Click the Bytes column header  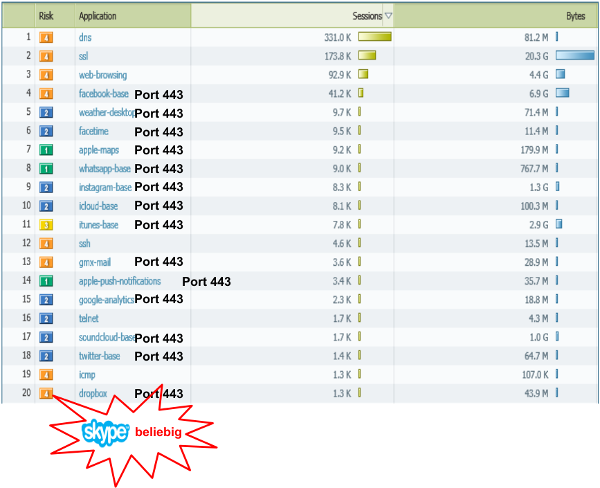click(575, 16)
